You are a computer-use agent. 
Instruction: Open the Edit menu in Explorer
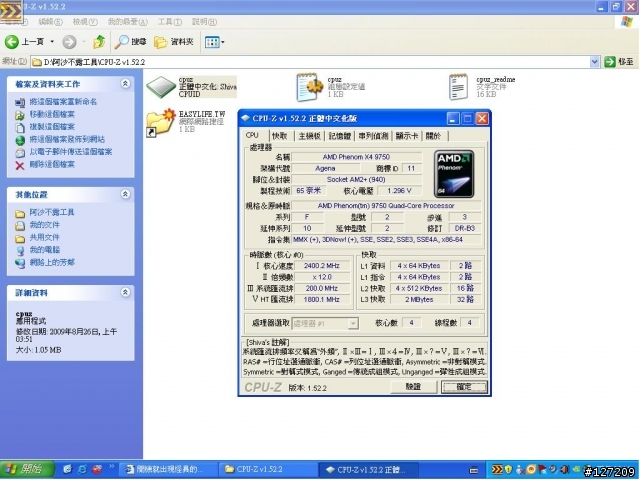pyautogui.click(x=50, y=22)
